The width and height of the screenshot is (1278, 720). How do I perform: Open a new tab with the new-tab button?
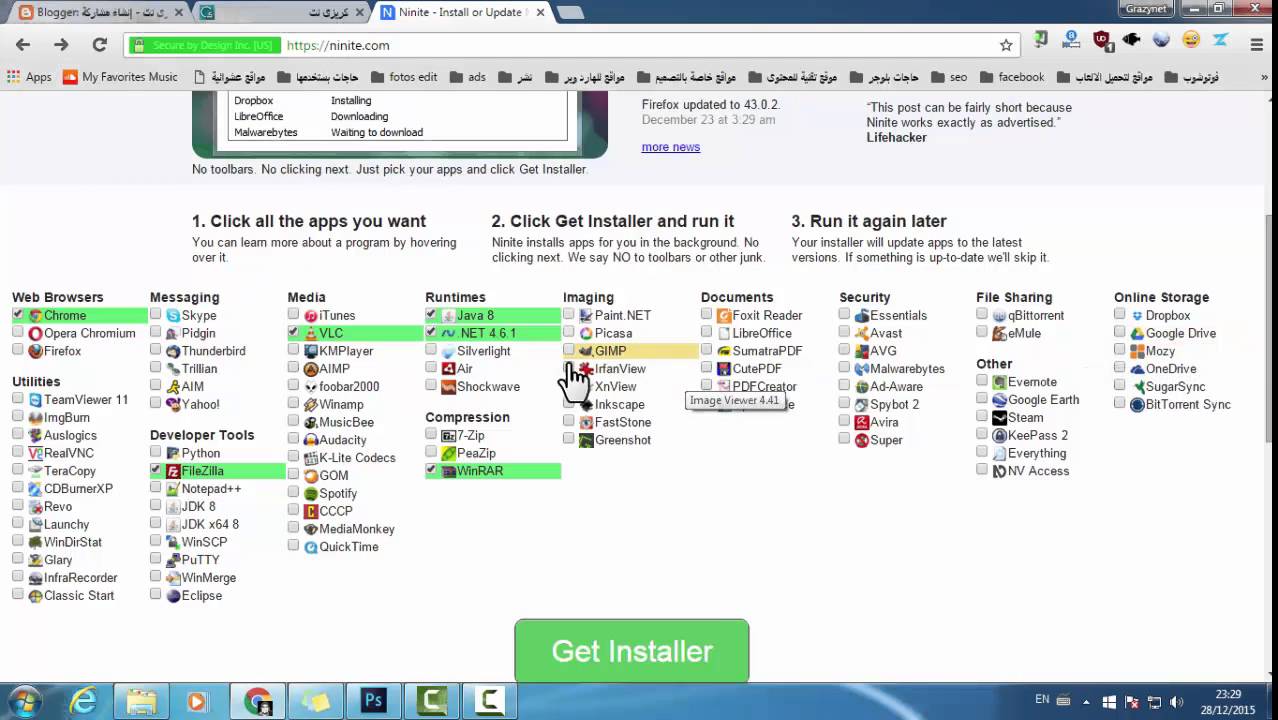570,12
